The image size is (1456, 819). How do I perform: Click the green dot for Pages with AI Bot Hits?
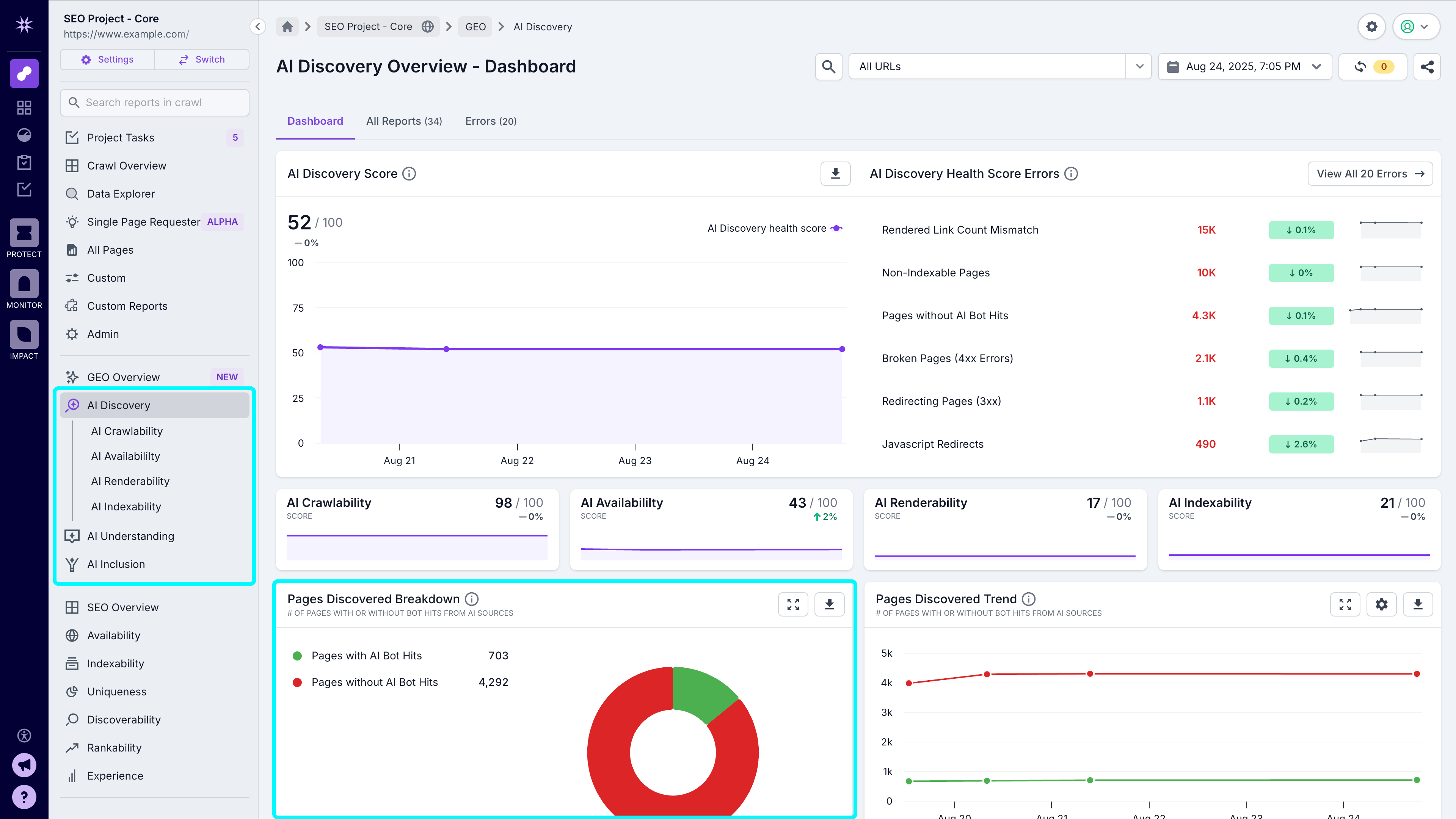pos(297,656)
